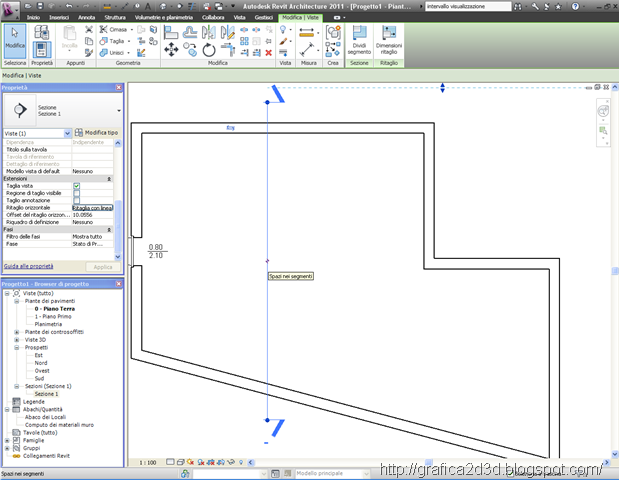Click Dividi segmento section tool
This screenshot has width=619, height=480.
coord(359,40)
